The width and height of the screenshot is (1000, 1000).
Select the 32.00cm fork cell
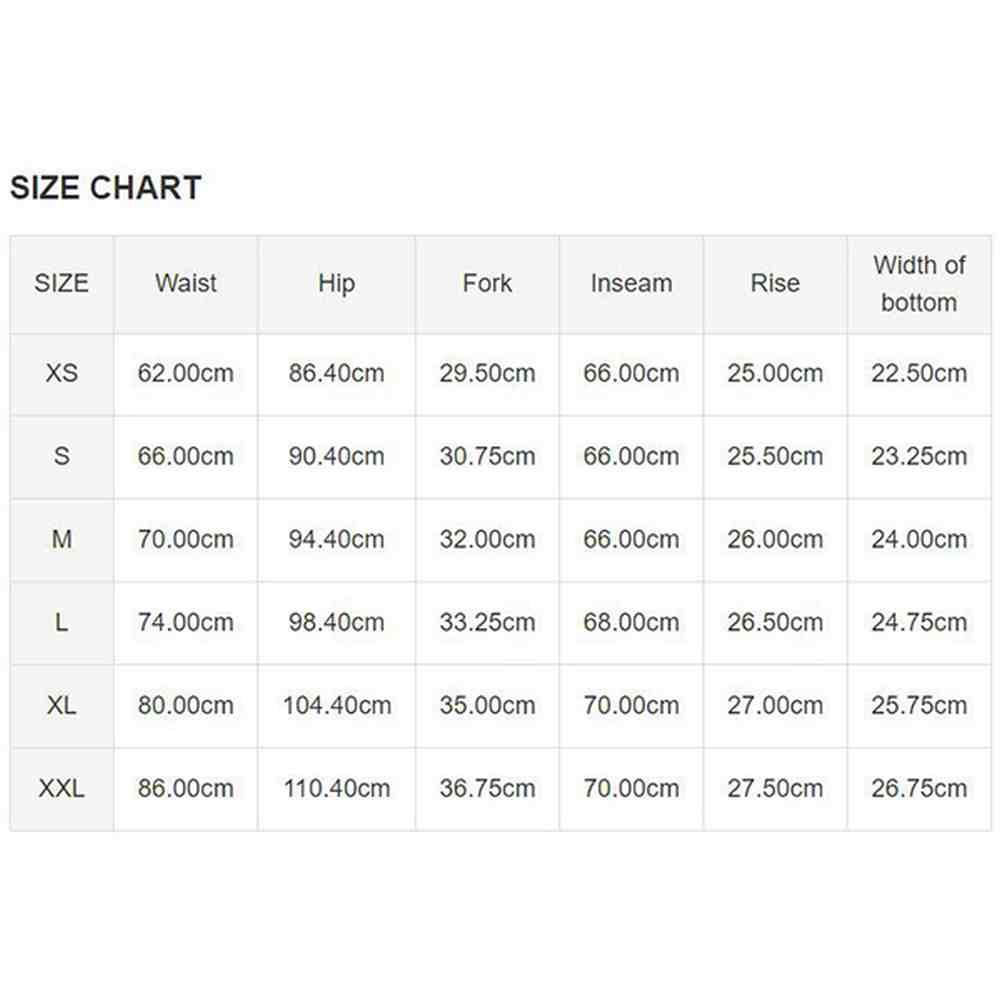click(x=487, y=539)
